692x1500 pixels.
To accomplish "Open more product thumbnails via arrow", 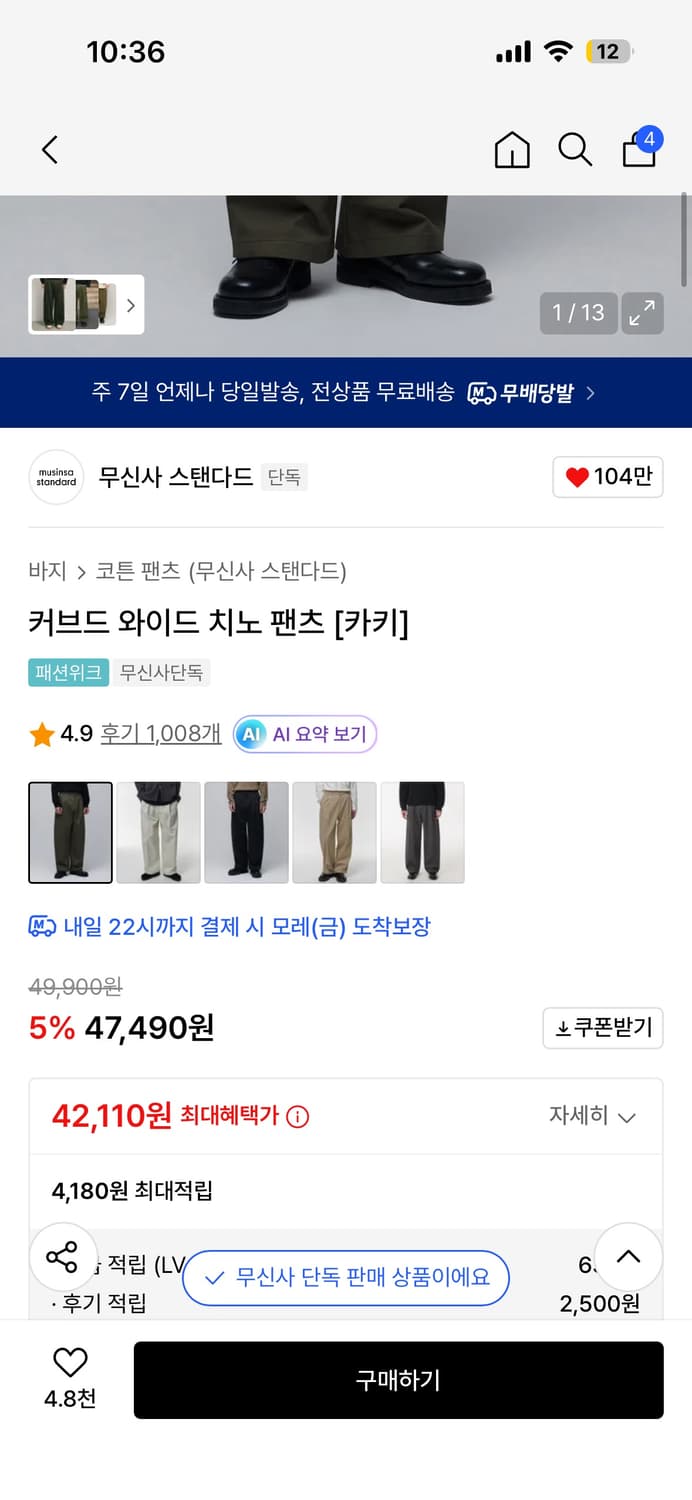I will 131,305.
